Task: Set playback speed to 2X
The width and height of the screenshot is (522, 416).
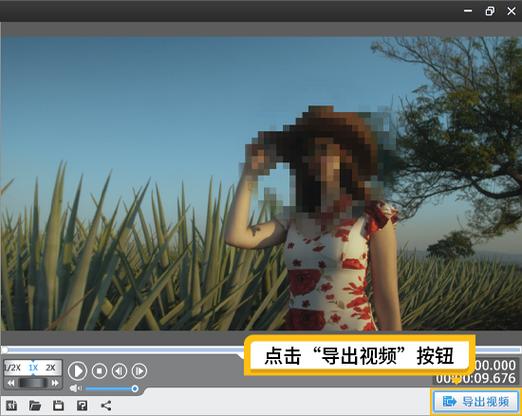Action: click(51, 368)
